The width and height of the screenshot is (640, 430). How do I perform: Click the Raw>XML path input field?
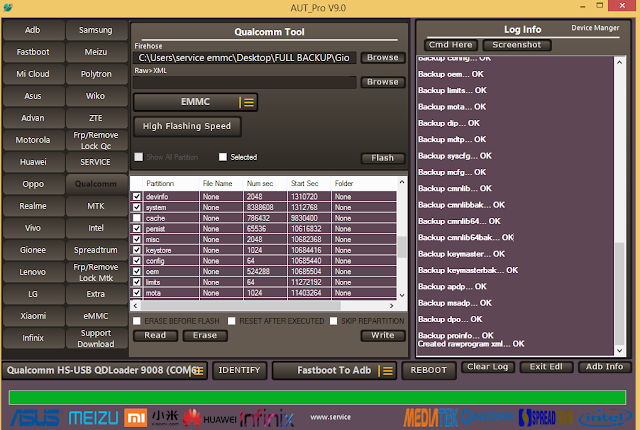(244, 82)
